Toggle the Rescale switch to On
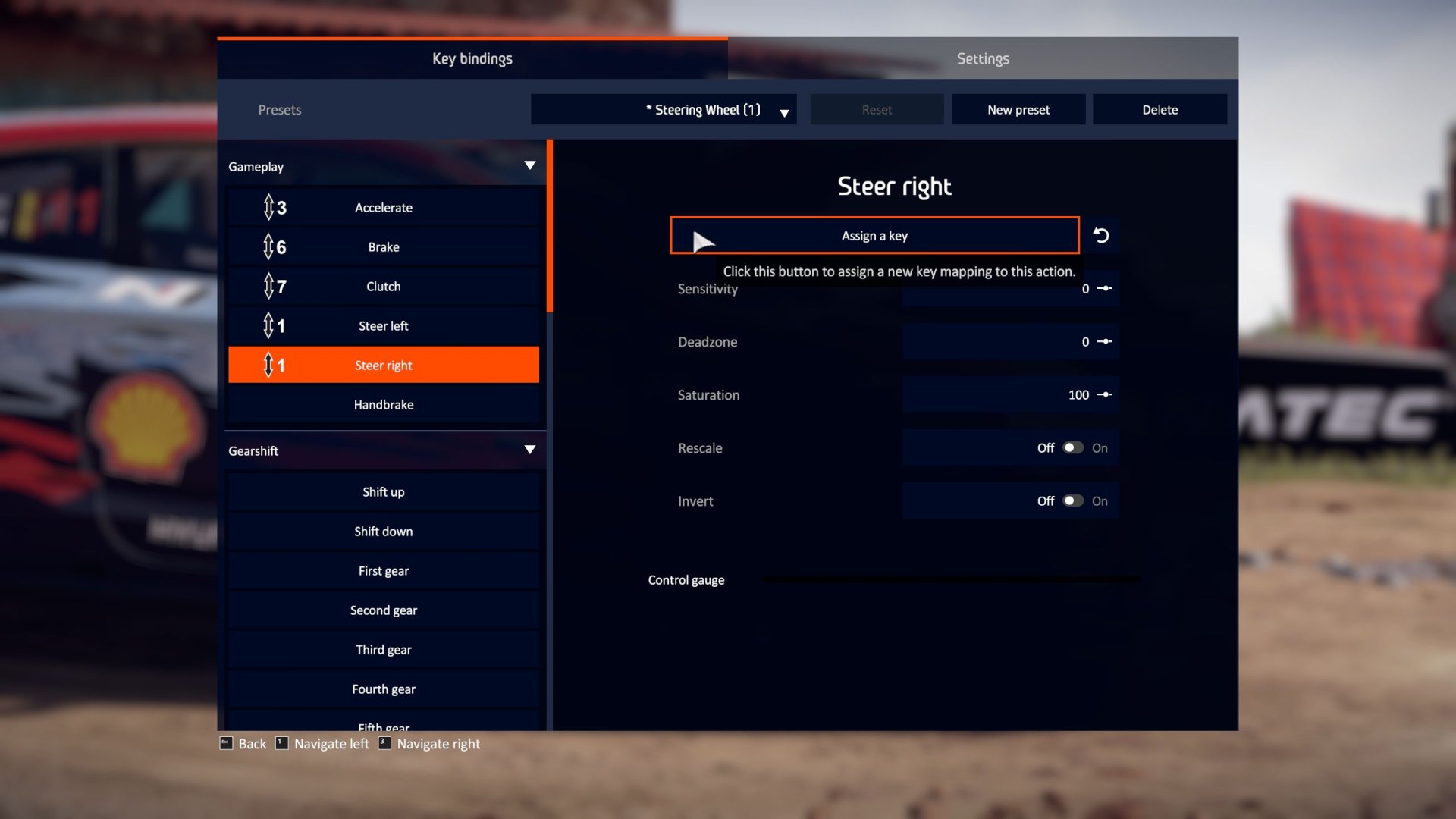The height and width of the screenshot is (819, 1456). (1073, 448)
